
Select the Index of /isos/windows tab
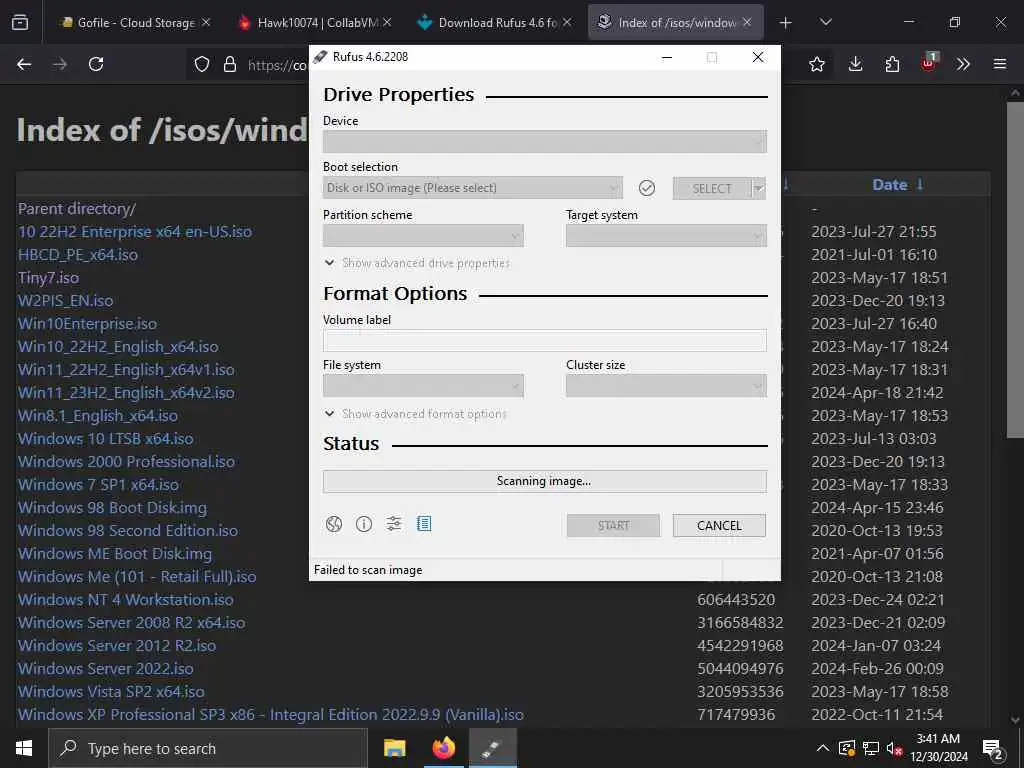click(x=676, y=22)
